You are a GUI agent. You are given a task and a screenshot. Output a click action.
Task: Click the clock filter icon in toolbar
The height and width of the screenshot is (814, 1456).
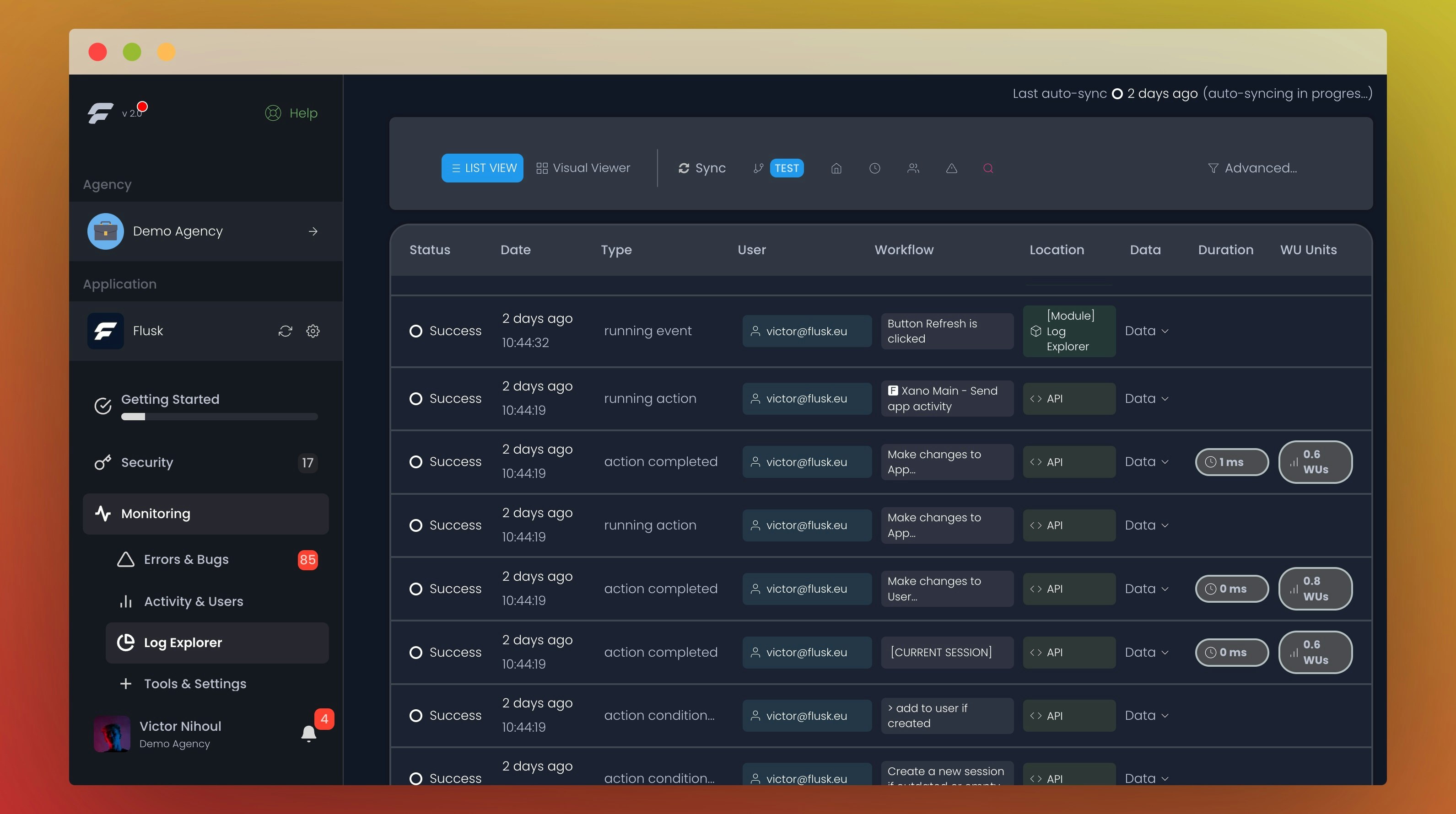click(874, 168)
